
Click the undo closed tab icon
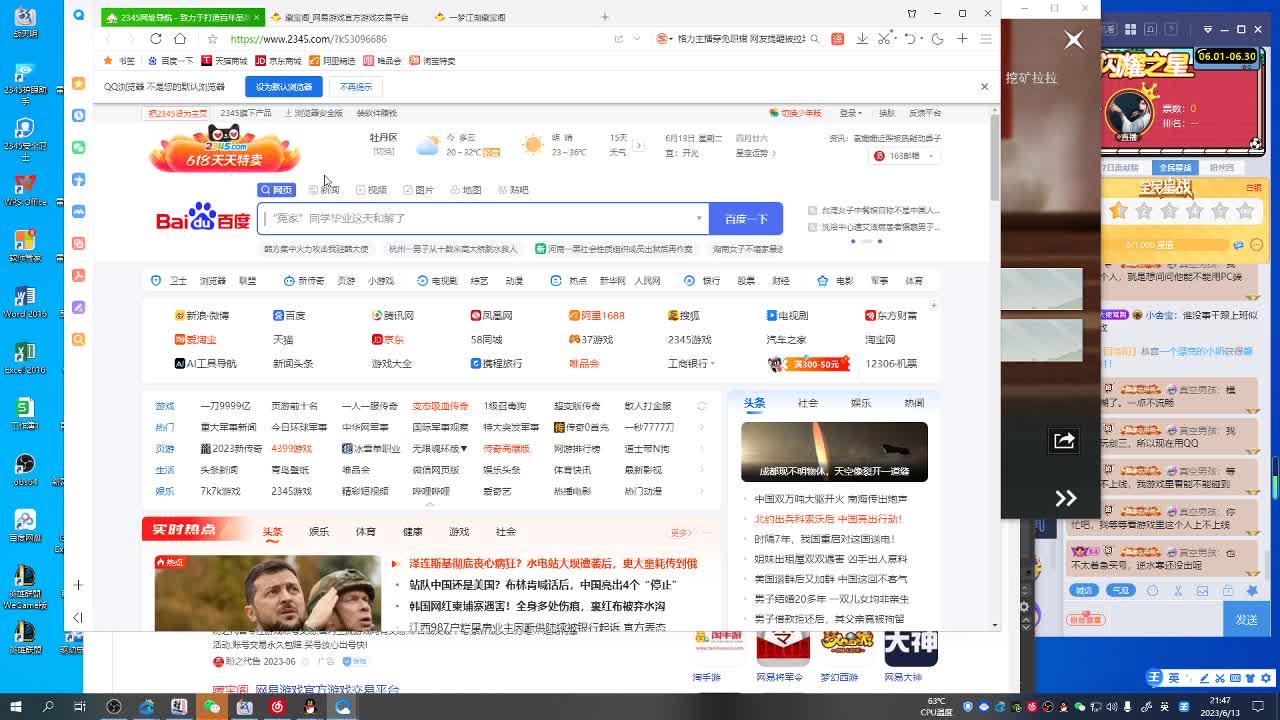(x=909, y=38)
